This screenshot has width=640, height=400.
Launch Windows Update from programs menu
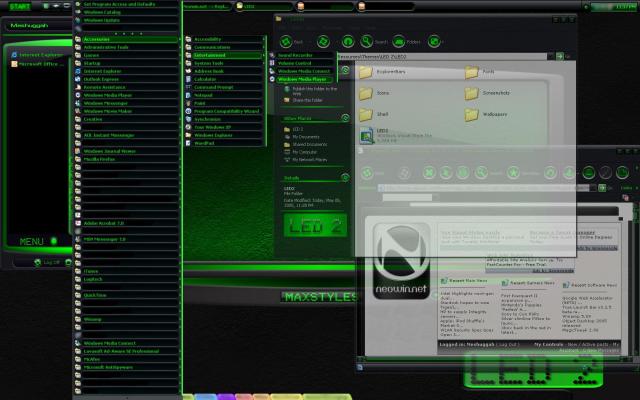127,20
